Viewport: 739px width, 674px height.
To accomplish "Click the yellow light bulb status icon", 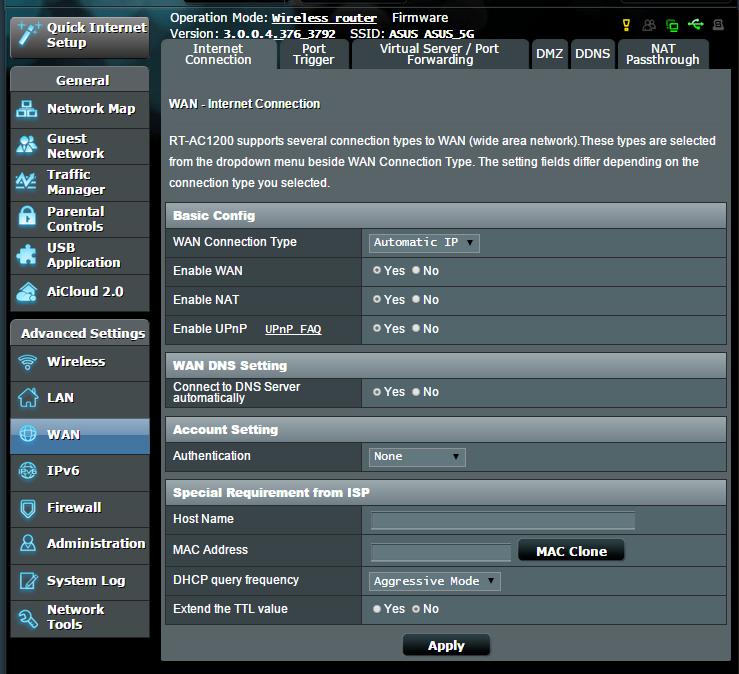I will pyautogui.click(x=626, y=25).
